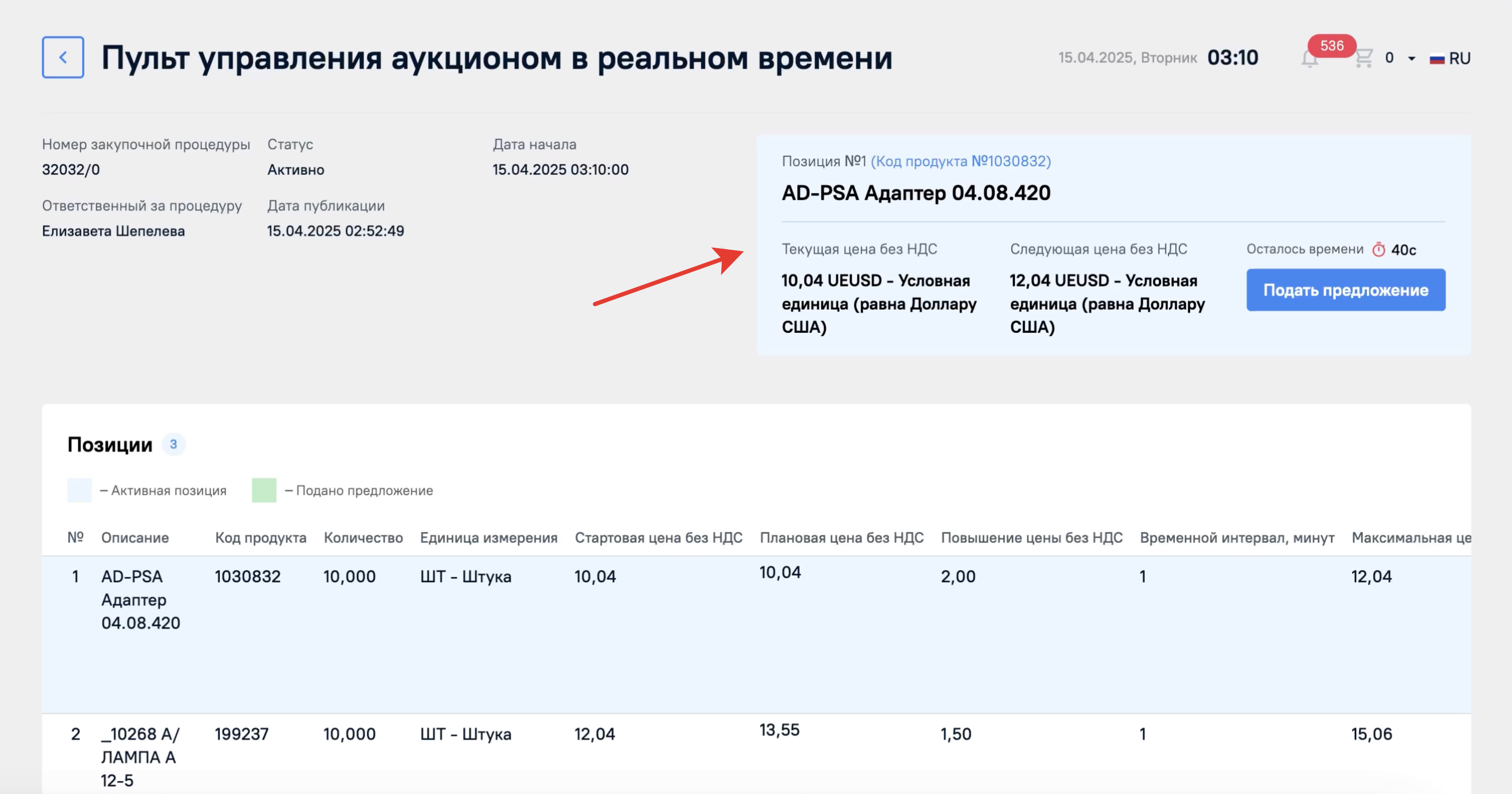Viewport: 1512px width, 794px height.
Task: Click the Код продукта column header
Action: [x=260, y=537]
